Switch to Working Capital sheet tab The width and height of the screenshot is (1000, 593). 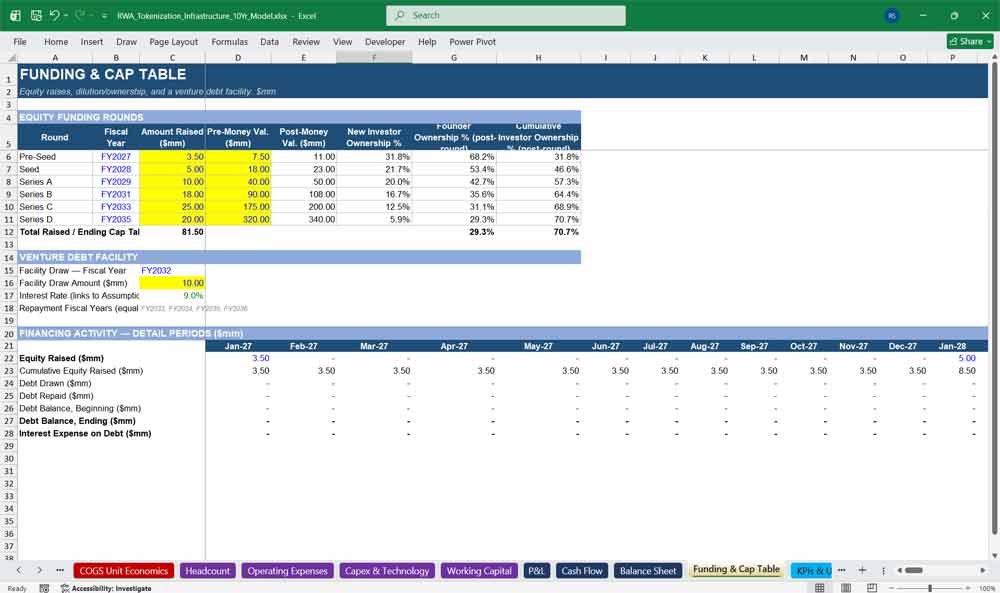coord(479,571)
